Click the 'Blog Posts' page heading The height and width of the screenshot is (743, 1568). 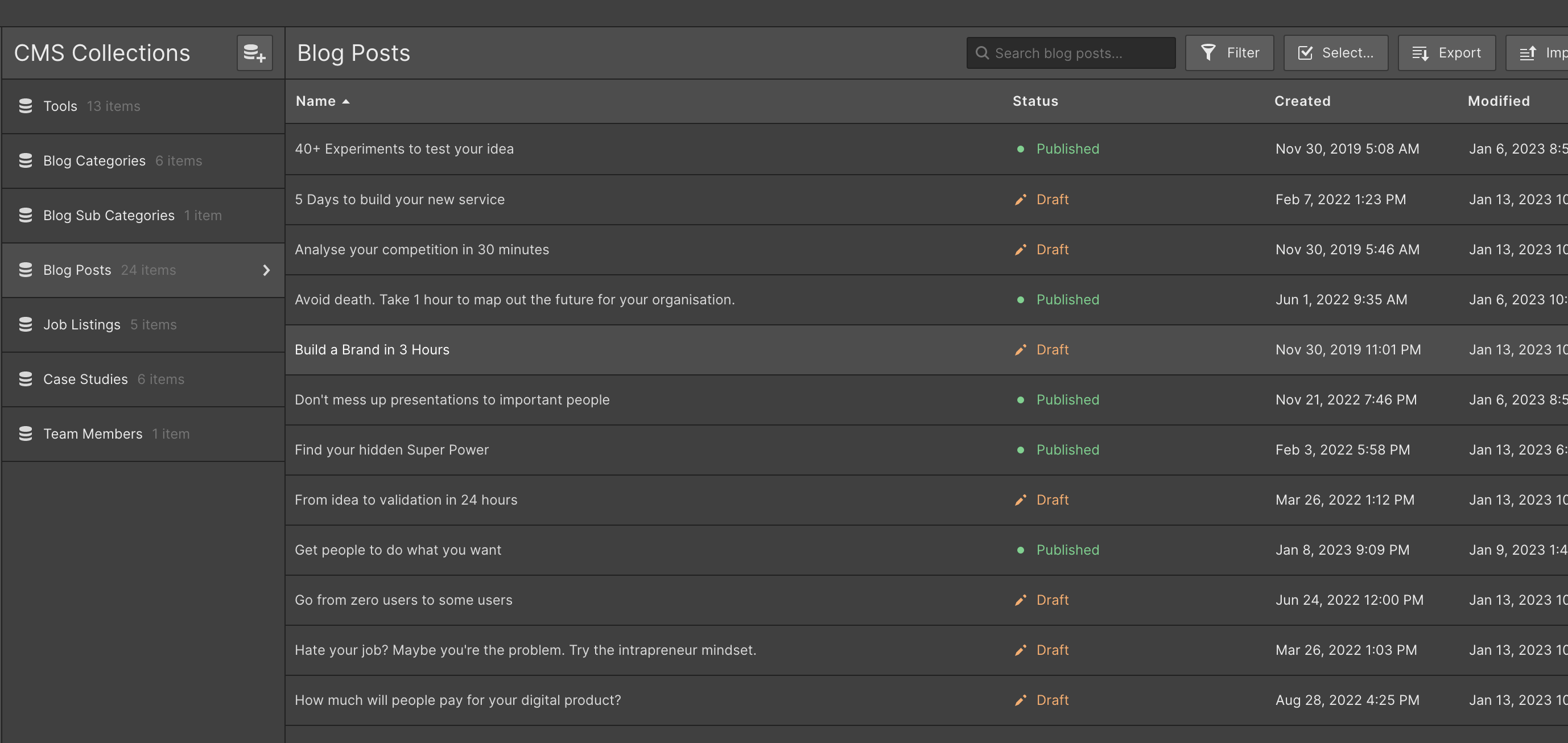(x=354, y=53)
